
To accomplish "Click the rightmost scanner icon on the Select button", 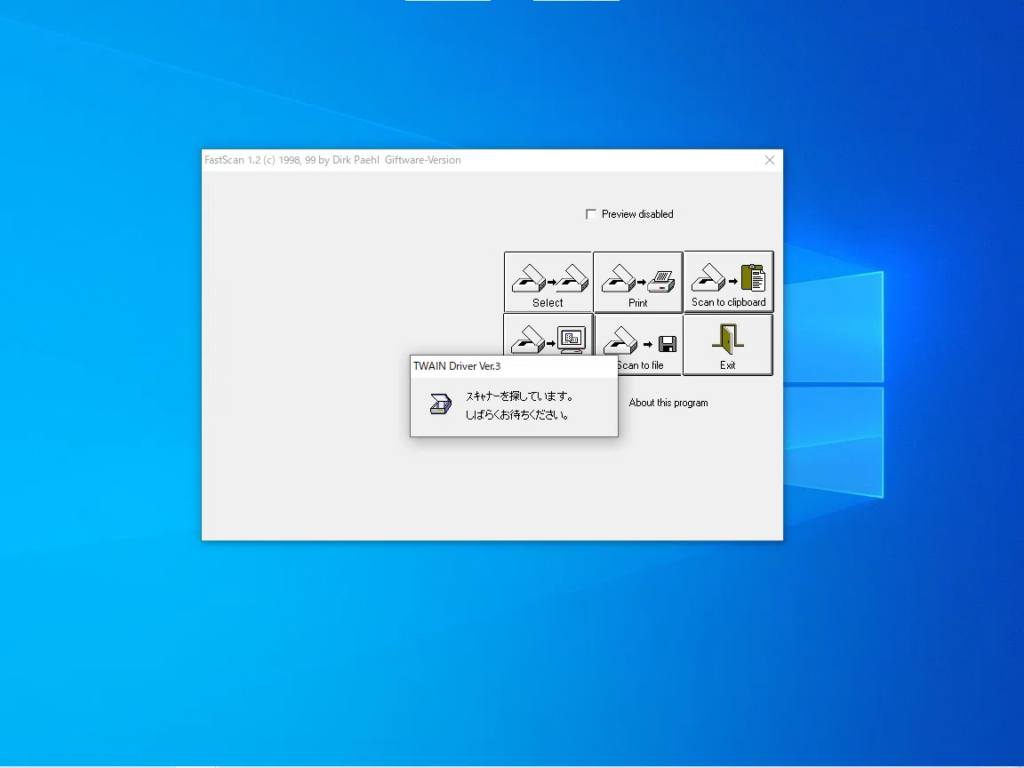I will pyautogui.click(x=573, y=278).
